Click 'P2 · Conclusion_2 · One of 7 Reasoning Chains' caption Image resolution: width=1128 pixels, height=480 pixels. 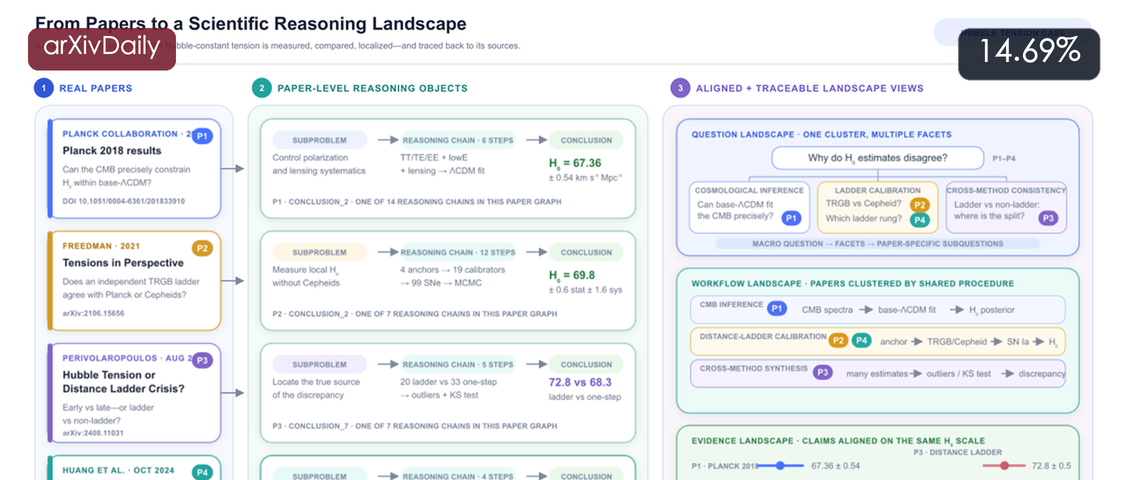414,314
